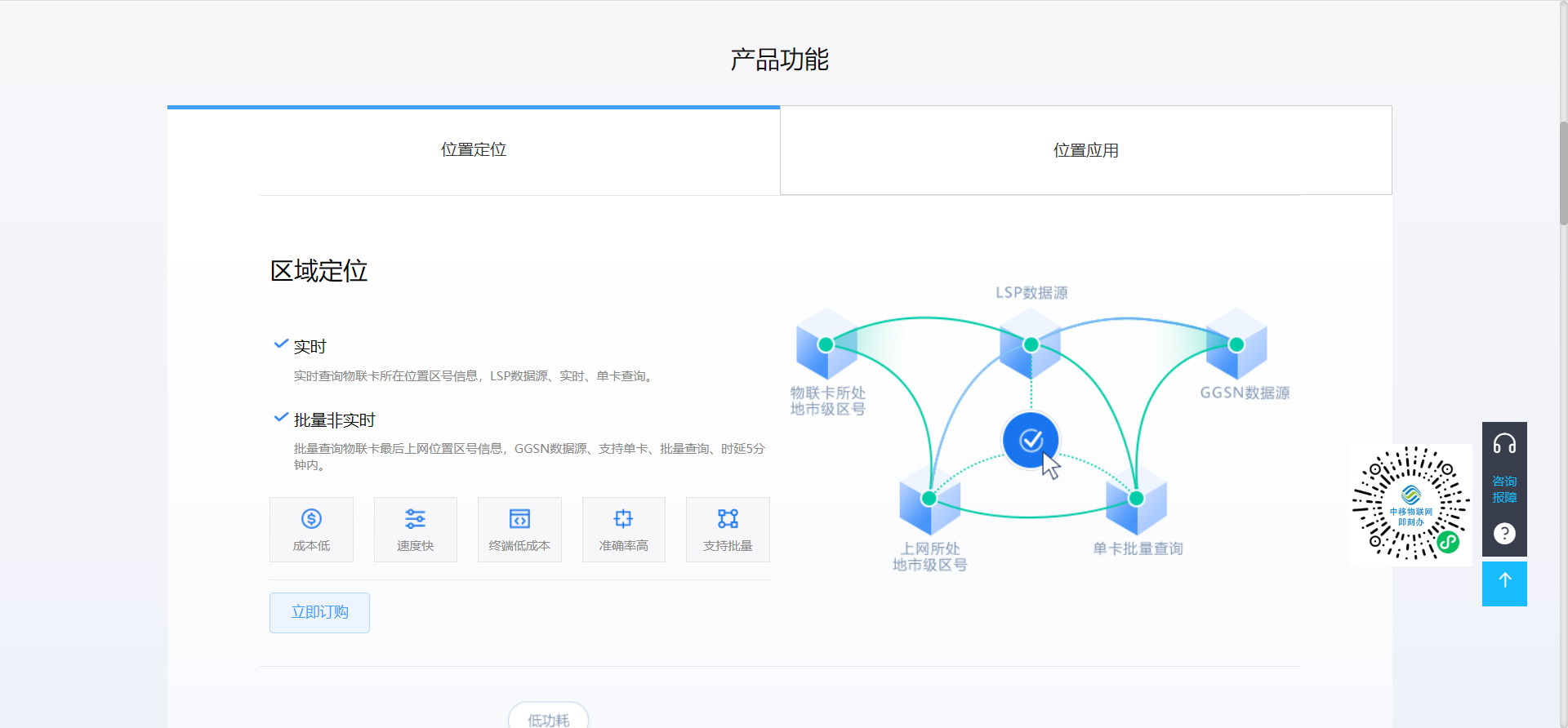This screenshot has width=1568, height=728.
Task: Click the 准确率高 crosshair icon
Action: click(623, 518)
